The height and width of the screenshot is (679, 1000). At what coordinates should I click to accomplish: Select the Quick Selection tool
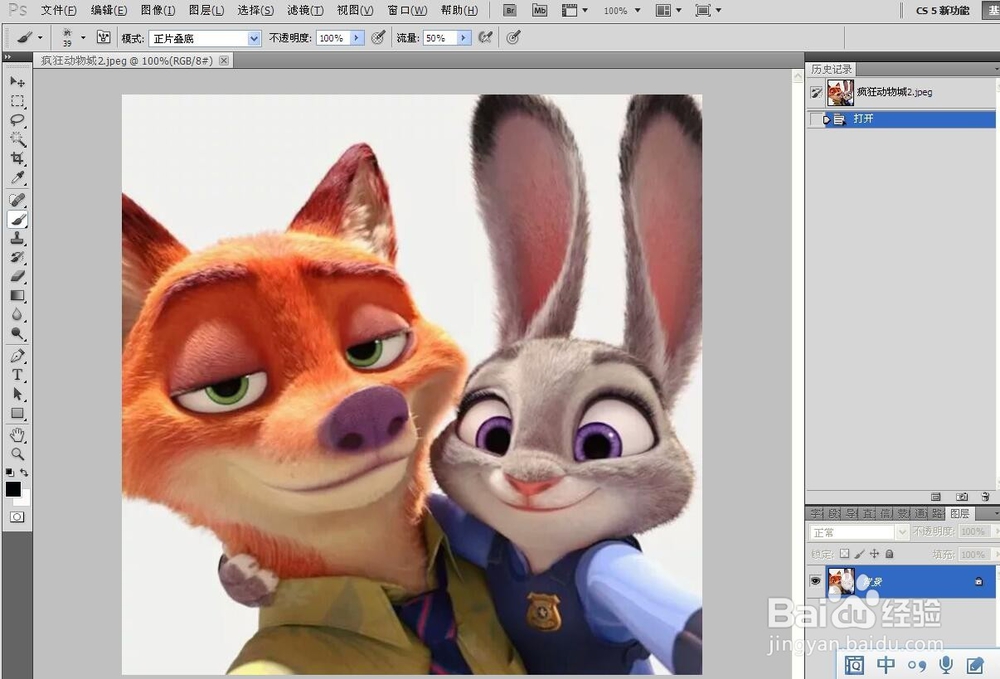coord(17,139)
